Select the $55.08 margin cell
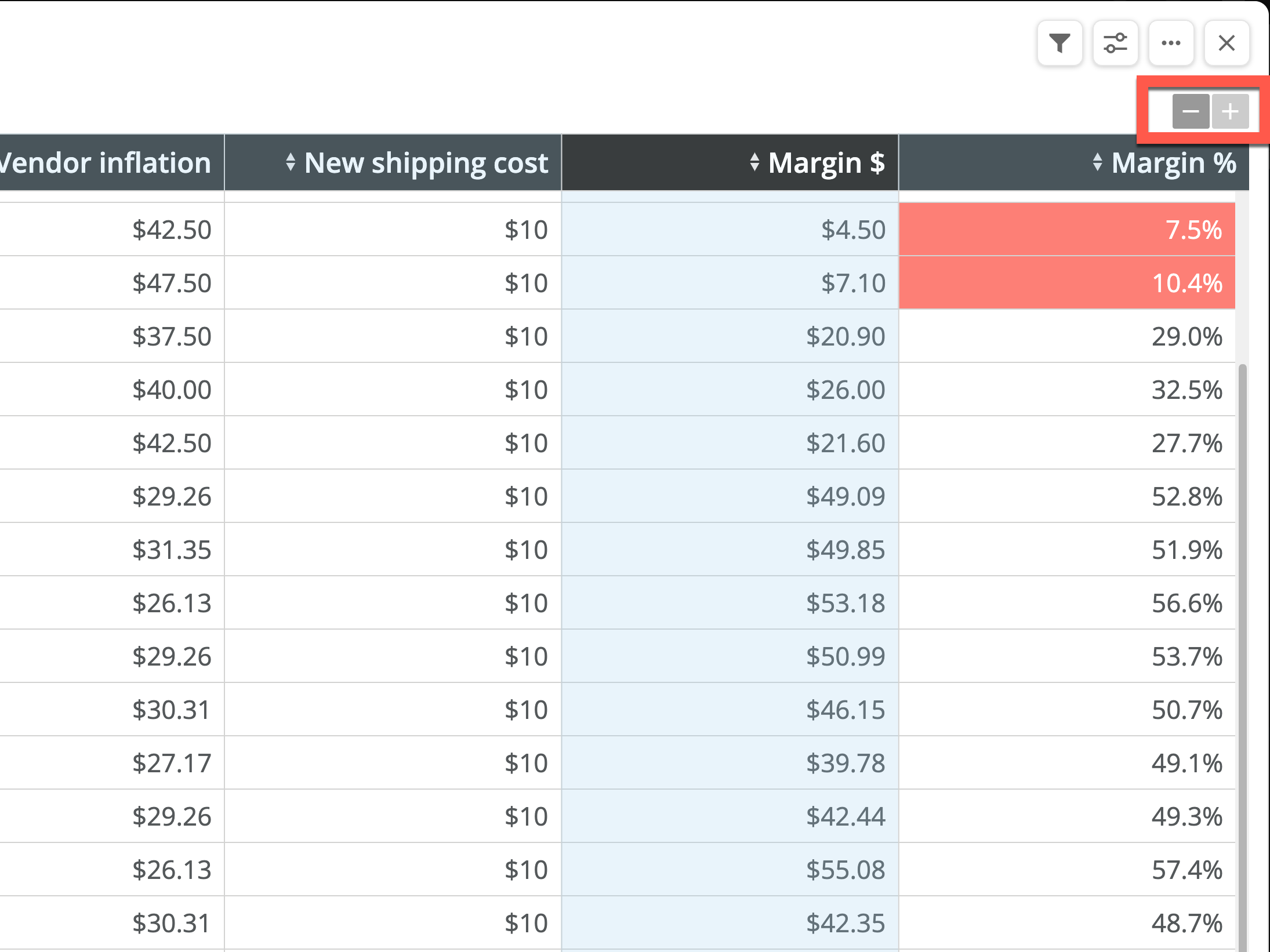The width and height of the screenshot is (1270, 952). (730, 870)
